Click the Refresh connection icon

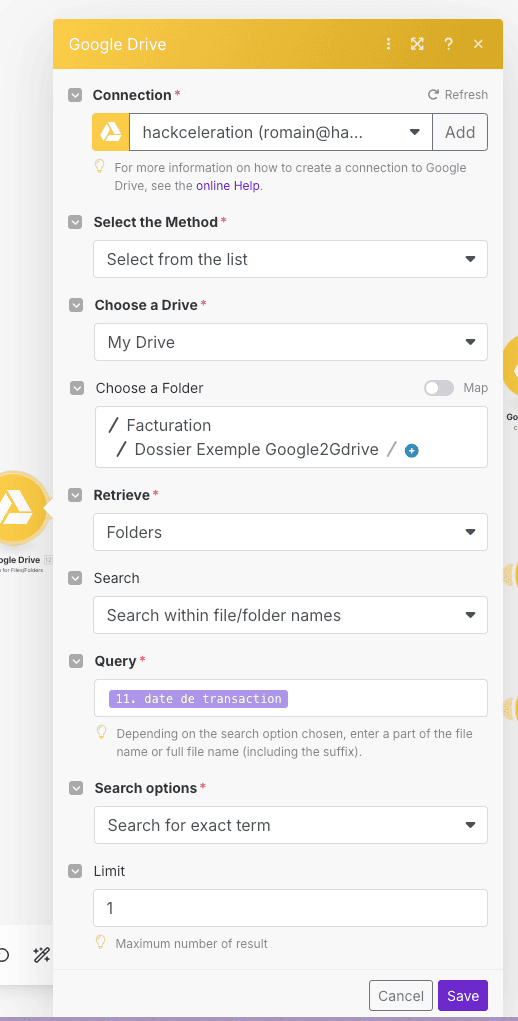(x=433, y=95)
